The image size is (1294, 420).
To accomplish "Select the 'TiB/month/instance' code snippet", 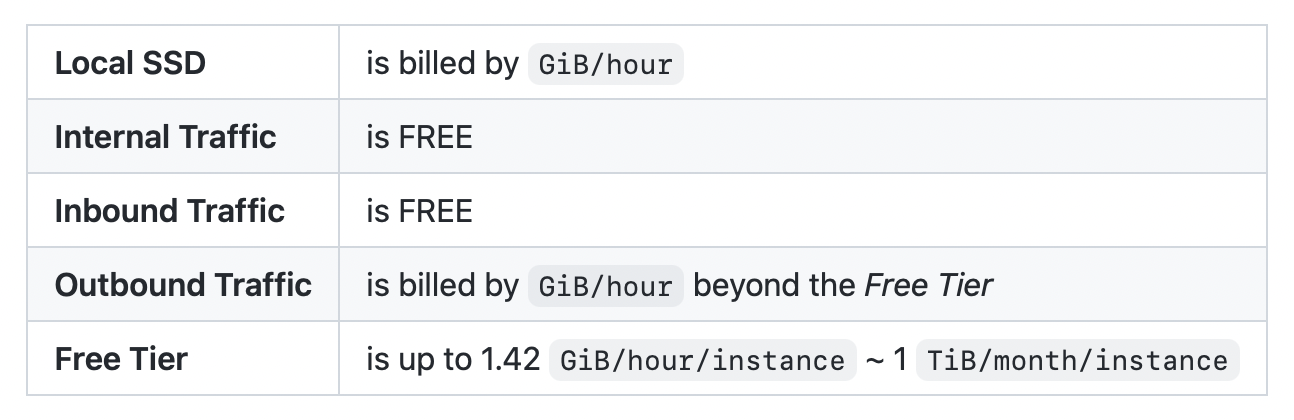I will point(1077,361).
